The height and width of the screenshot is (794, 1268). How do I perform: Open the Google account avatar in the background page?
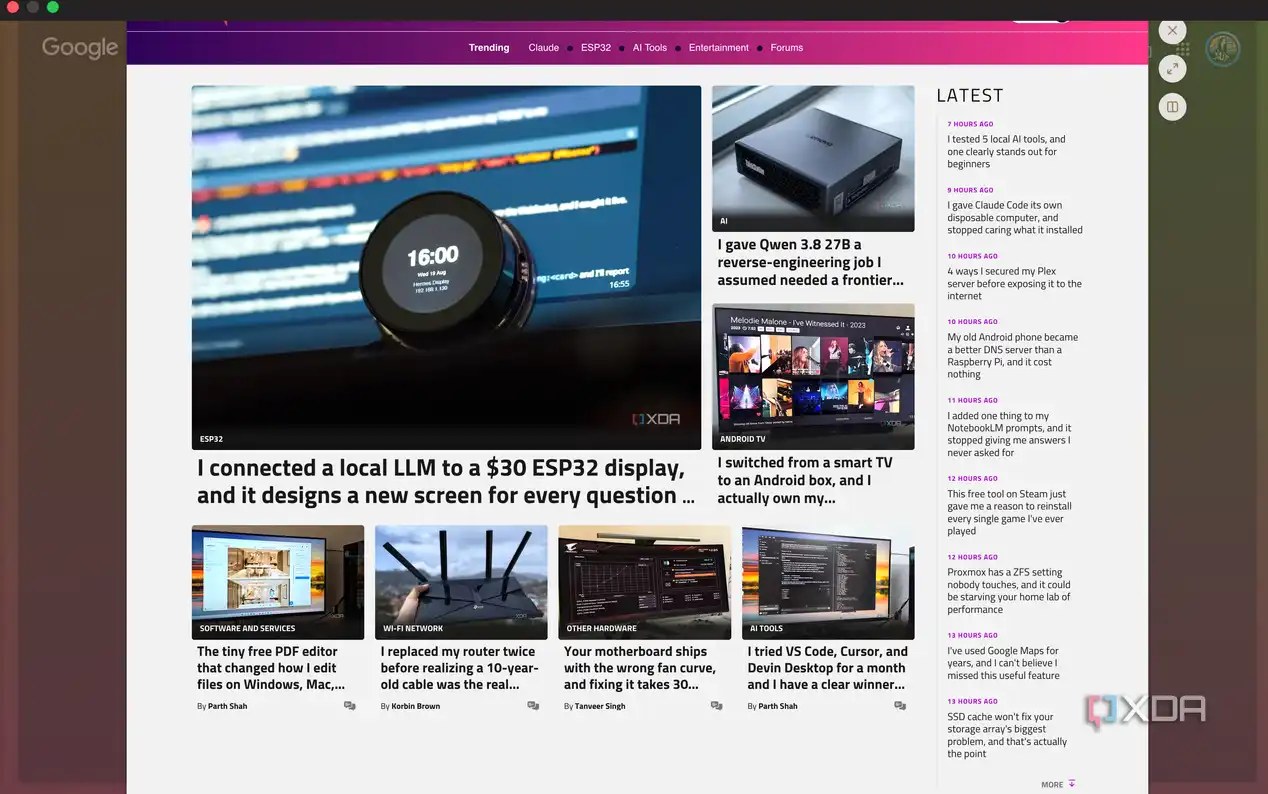(1222, 49)
